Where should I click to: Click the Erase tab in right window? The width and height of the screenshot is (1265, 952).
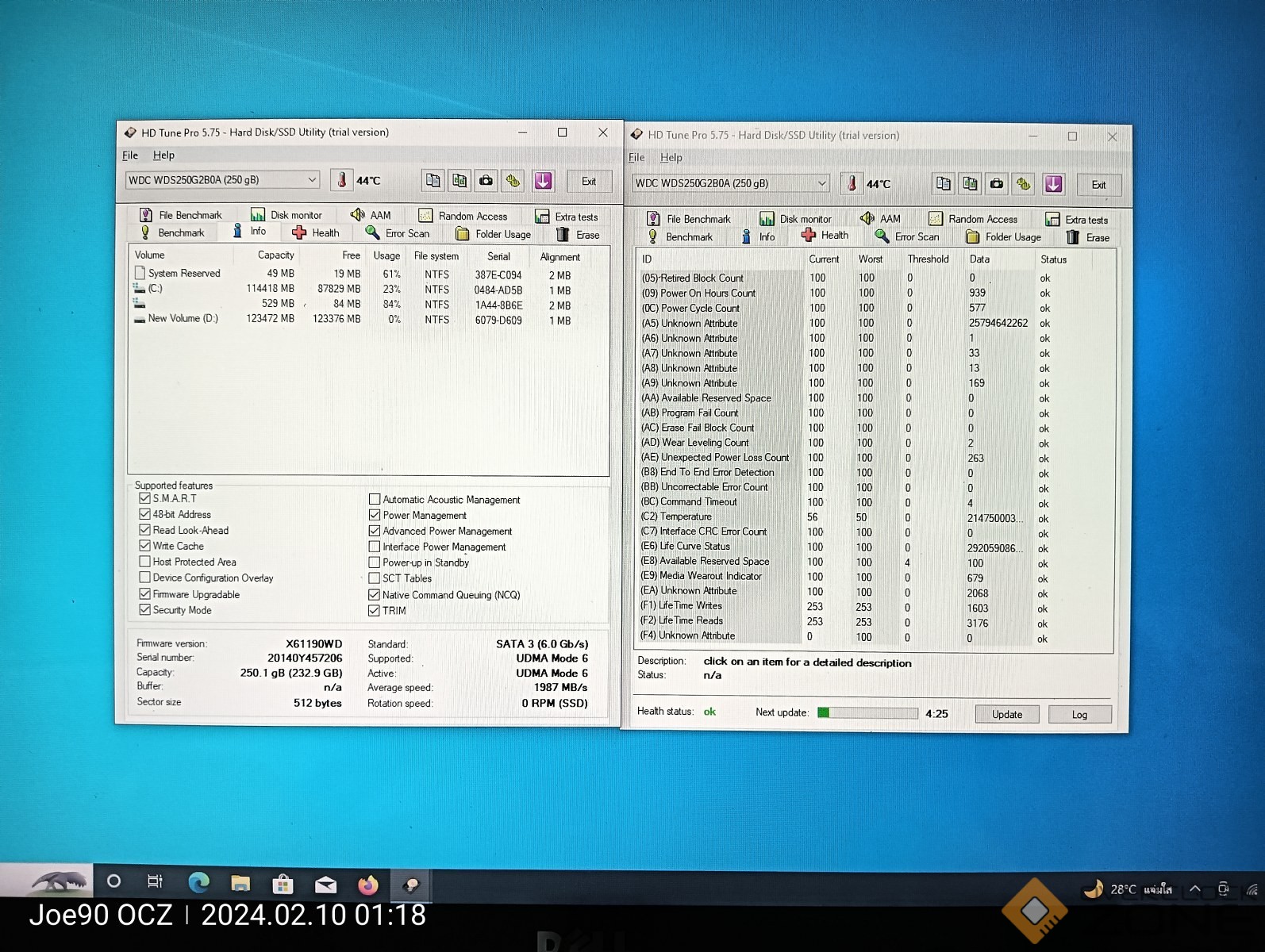(1088, 237)
